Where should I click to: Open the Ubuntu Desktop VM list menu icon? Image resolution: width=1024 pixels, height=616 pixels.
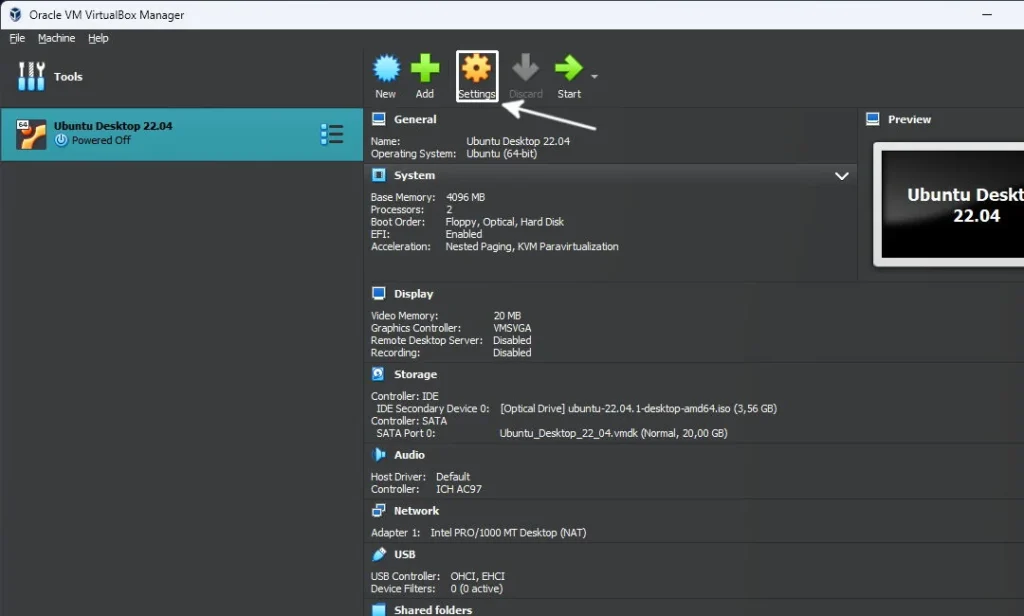coord(332,134)
